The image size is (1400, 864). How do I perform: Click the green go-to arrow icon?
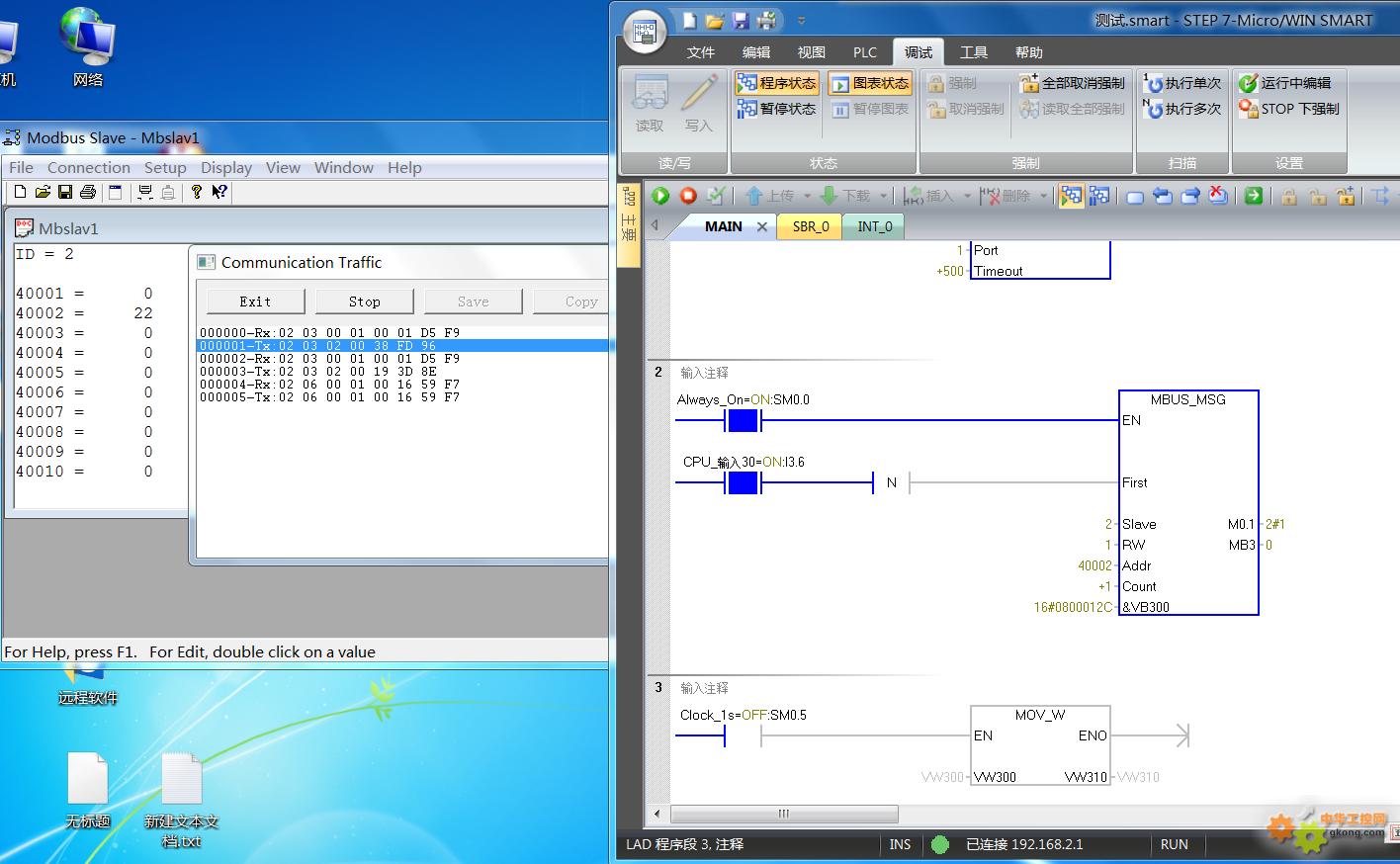pos(1254,196)
